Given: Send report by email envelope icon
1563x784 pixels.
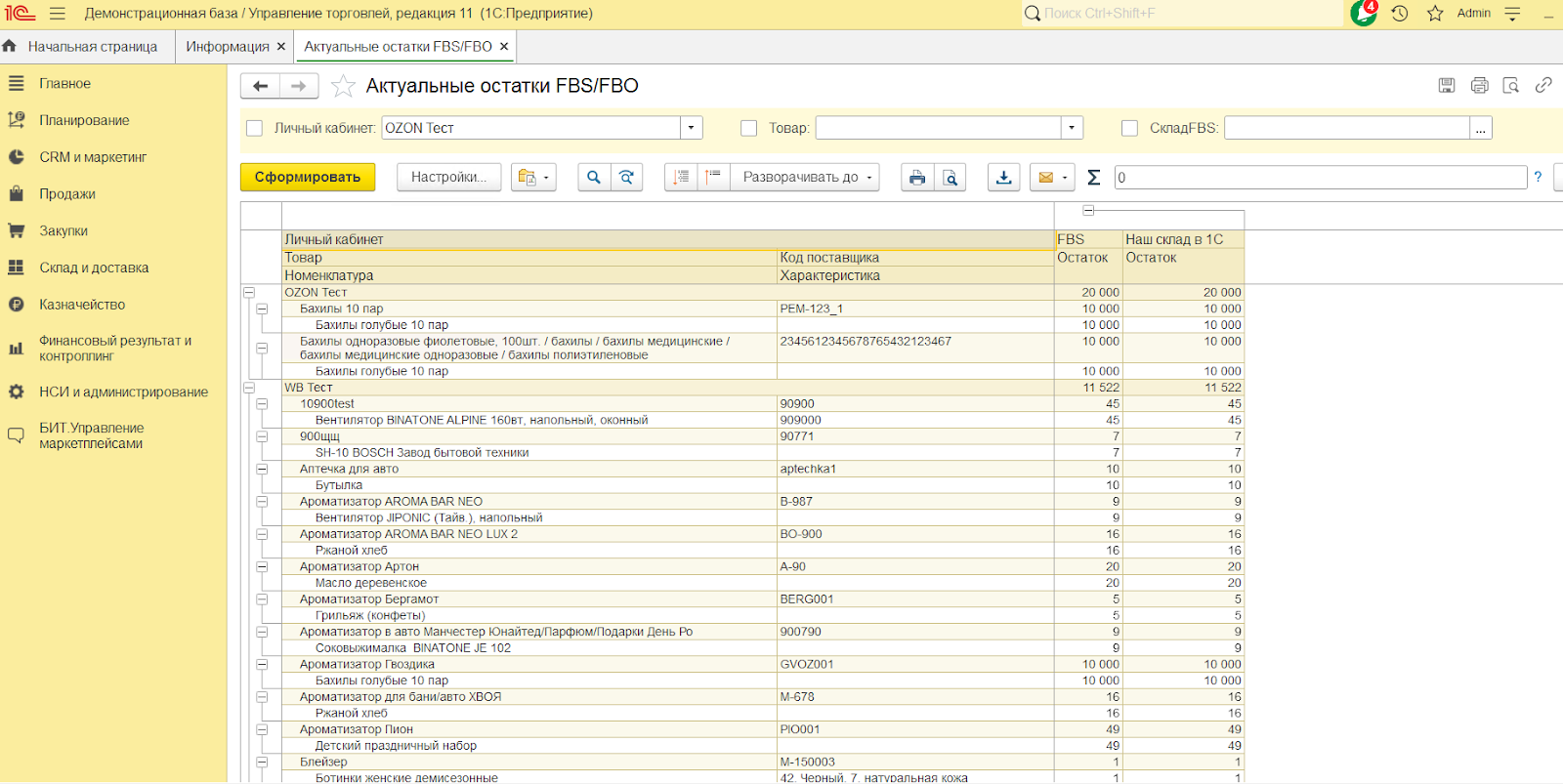Looking at the screenshot, I should (1045, 177).
